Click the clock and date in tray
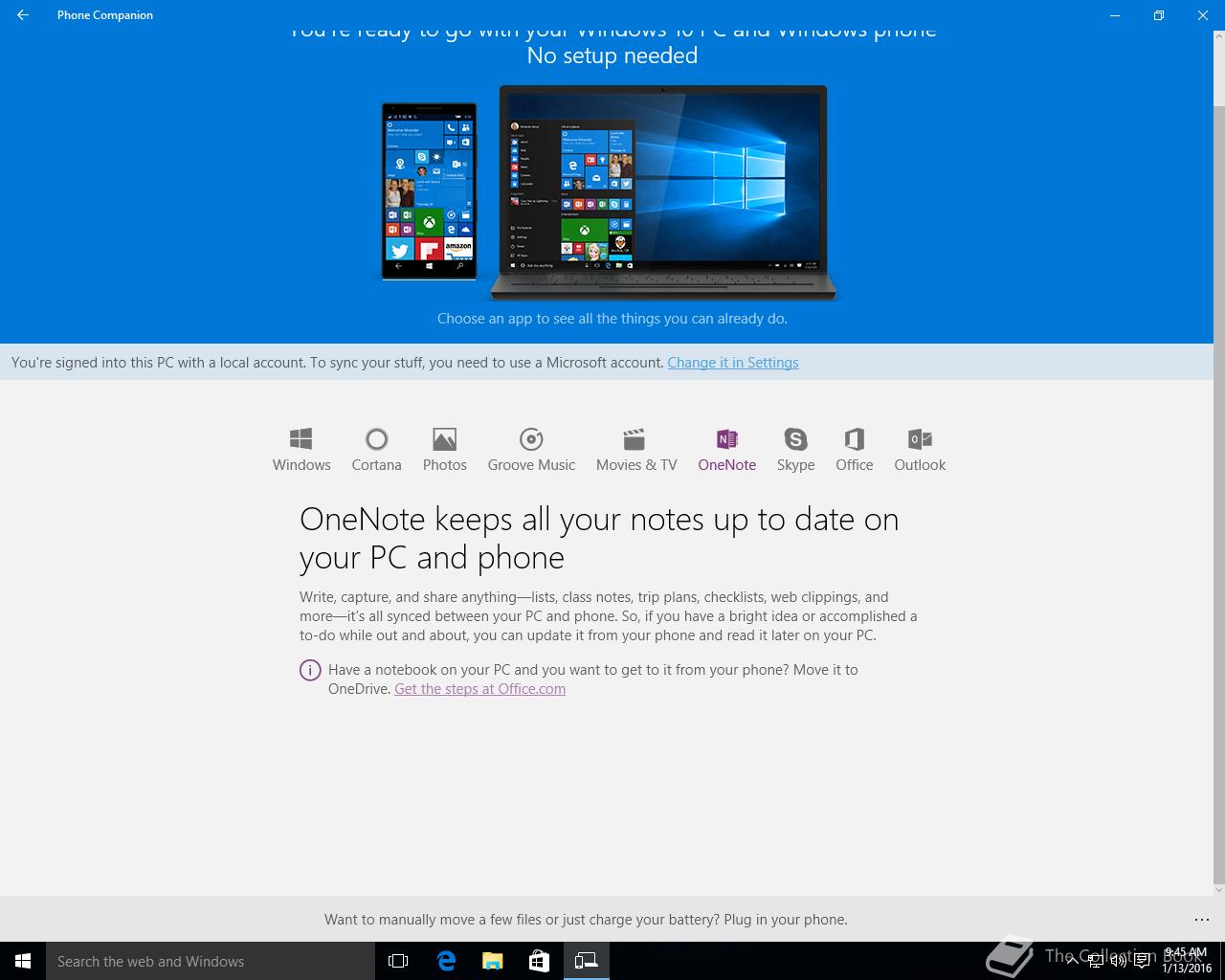This screenshot has height=980, width=1225. pyautogui.click(x=1186, y=961)
